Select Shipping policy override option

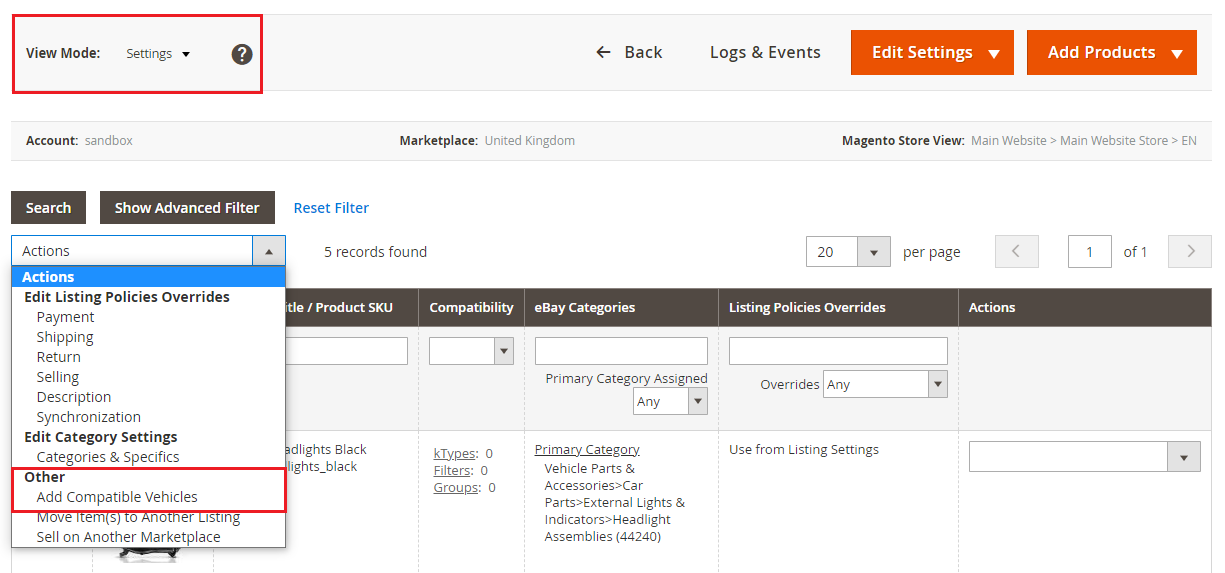[x=65, y=337]
